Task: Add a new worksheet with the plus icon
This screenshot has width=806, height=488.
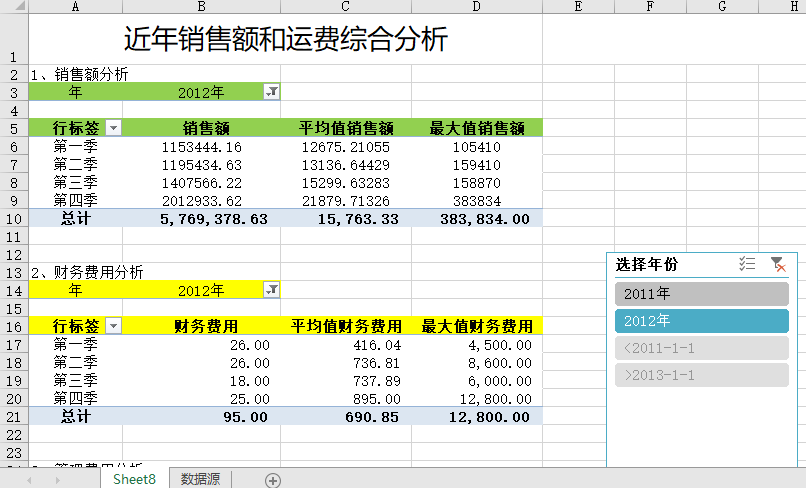Action: 272,480
